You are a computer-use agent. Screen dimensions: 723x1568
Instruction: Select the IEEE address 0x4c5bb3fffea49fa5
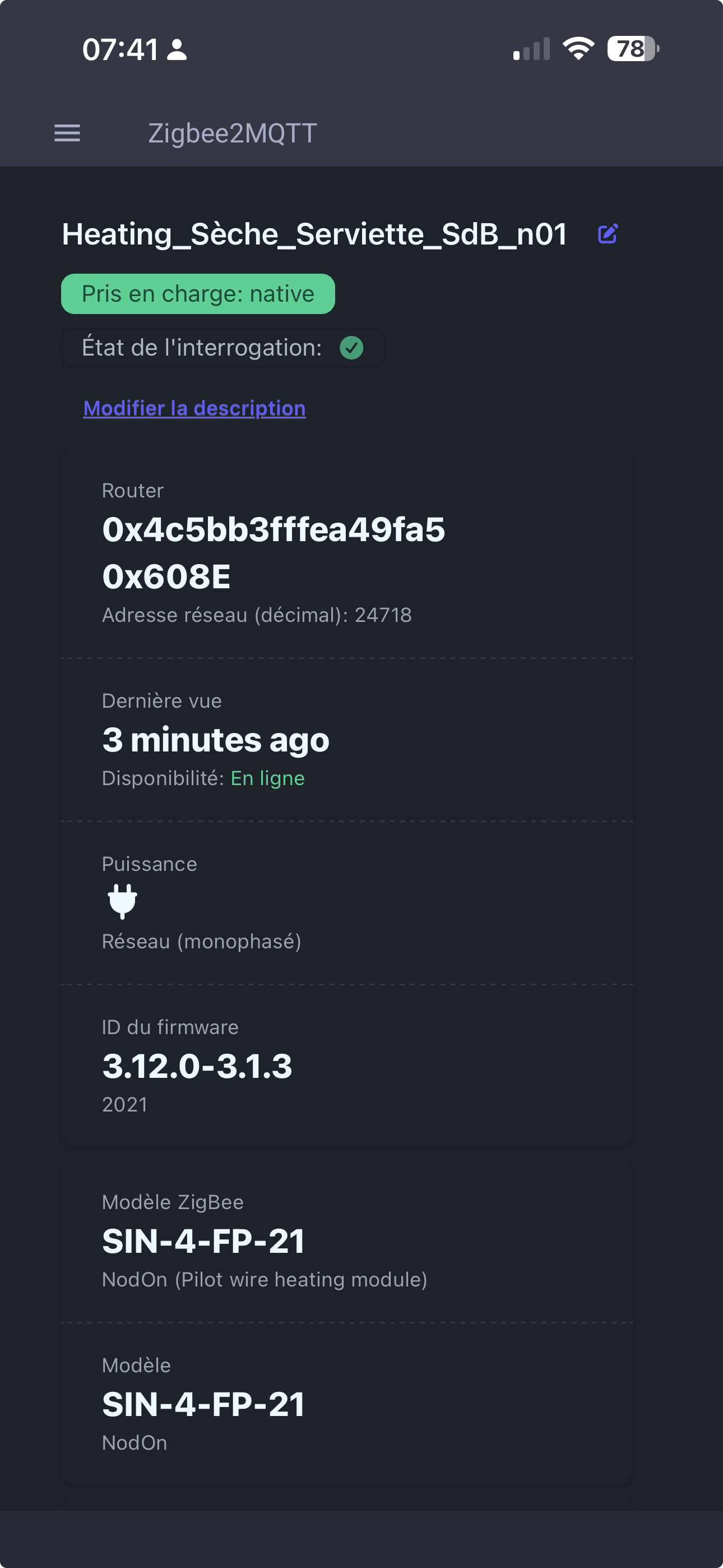(274, 529)
